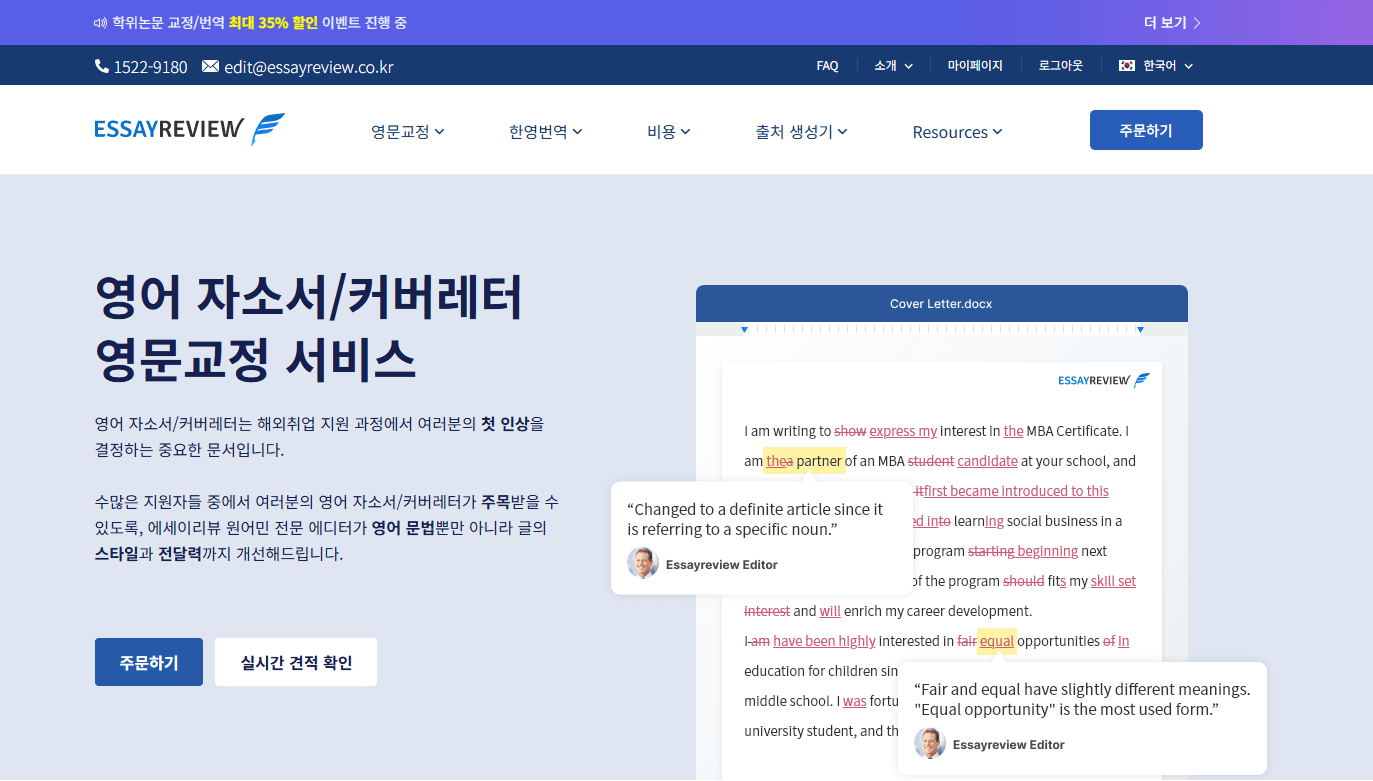Click the Essayreview Editor avatar in the article comment
1373x781 pixels.
click(x=643, y=562)
